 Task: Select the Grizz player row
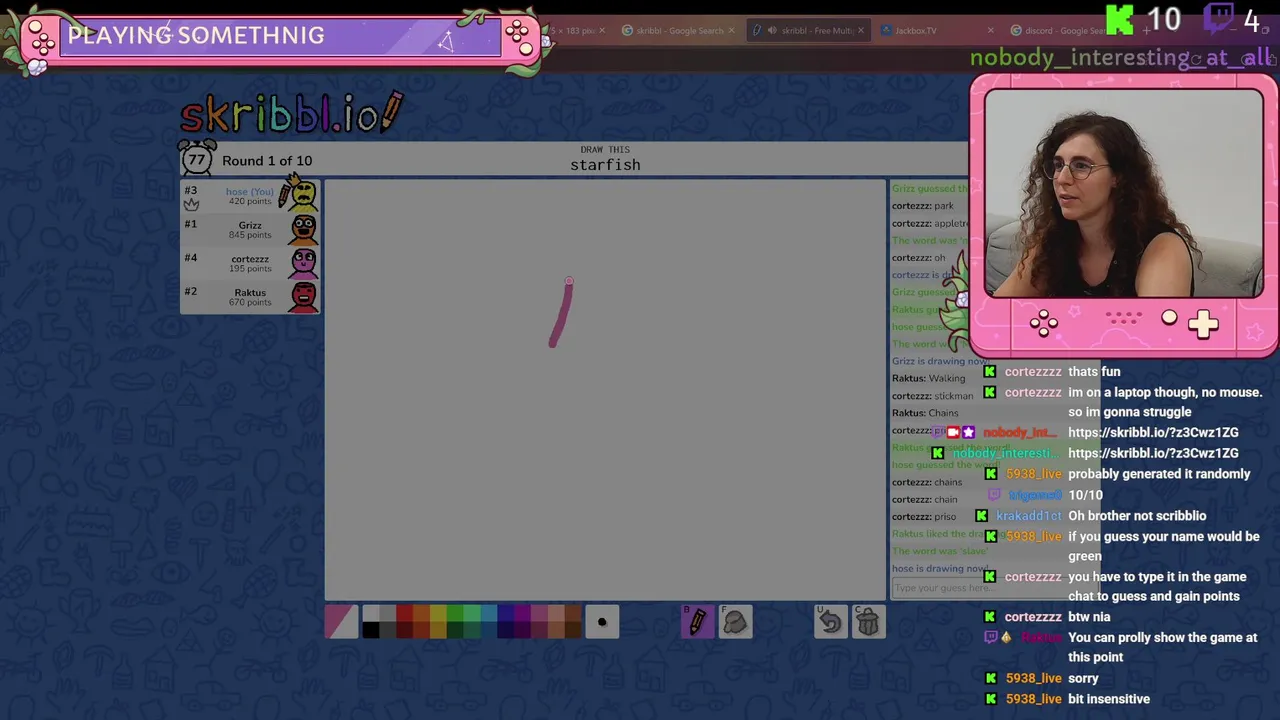[x=250, y=230]
